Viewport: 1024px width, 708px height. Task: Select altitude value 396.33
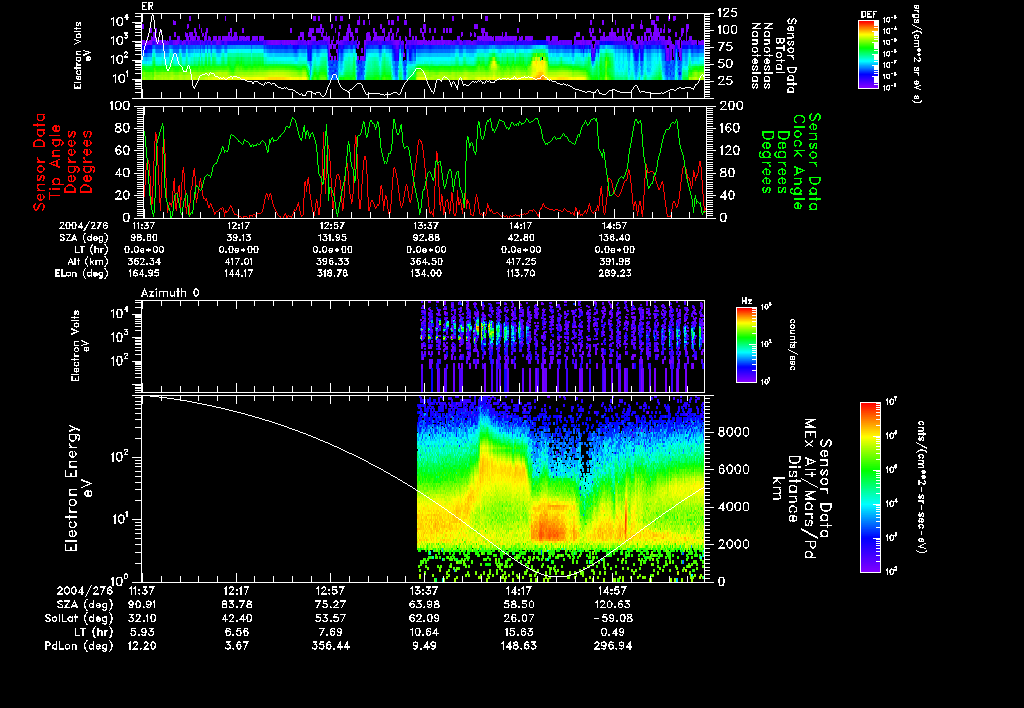point(332,262)
